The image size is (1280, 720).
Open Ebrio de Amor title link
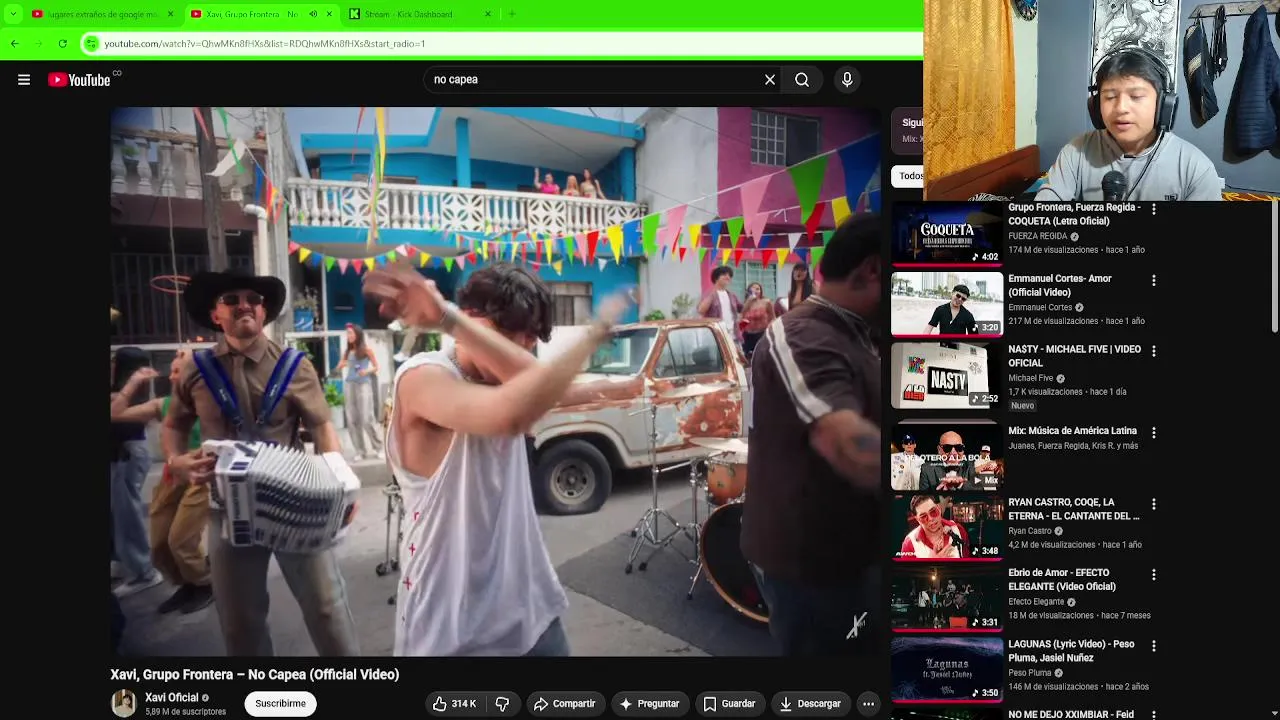coord(1062,580)
